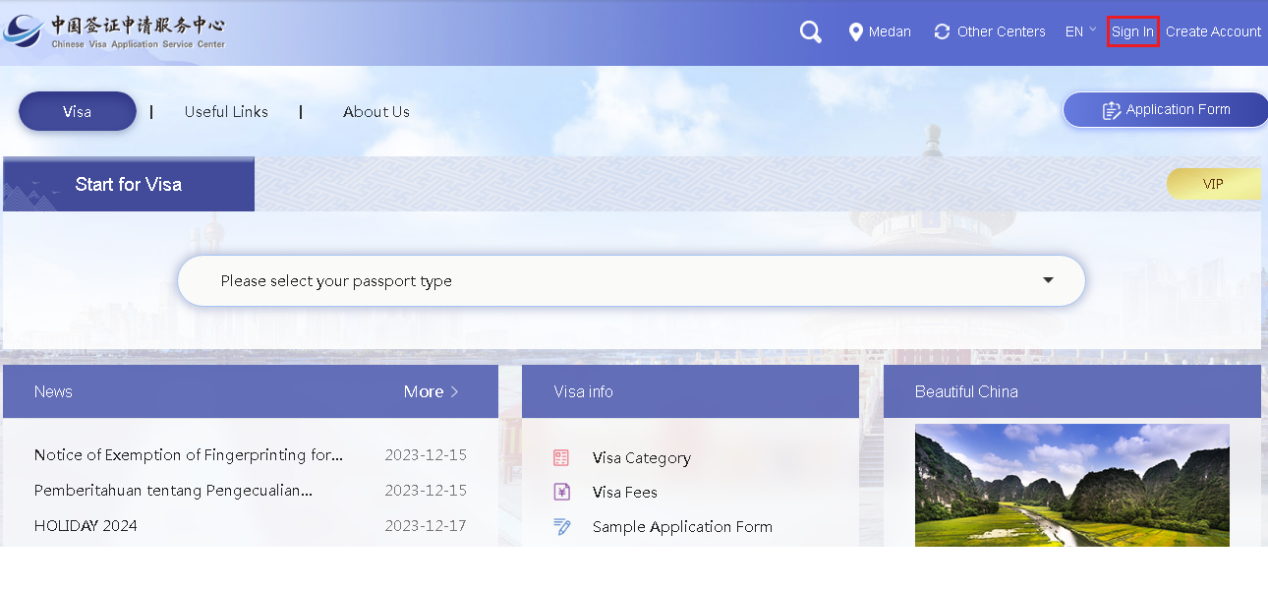
Task: Click the Visa Fees yen icon
Action: [561, 492]
